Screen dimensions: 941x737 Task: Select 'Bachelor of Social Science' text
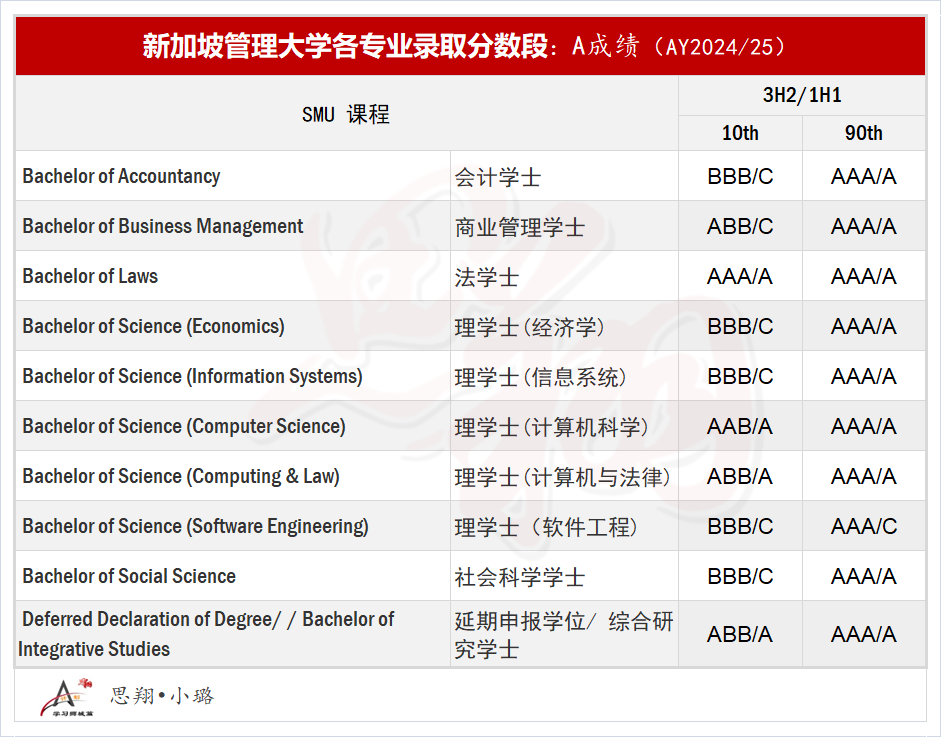tap(129, 576)
